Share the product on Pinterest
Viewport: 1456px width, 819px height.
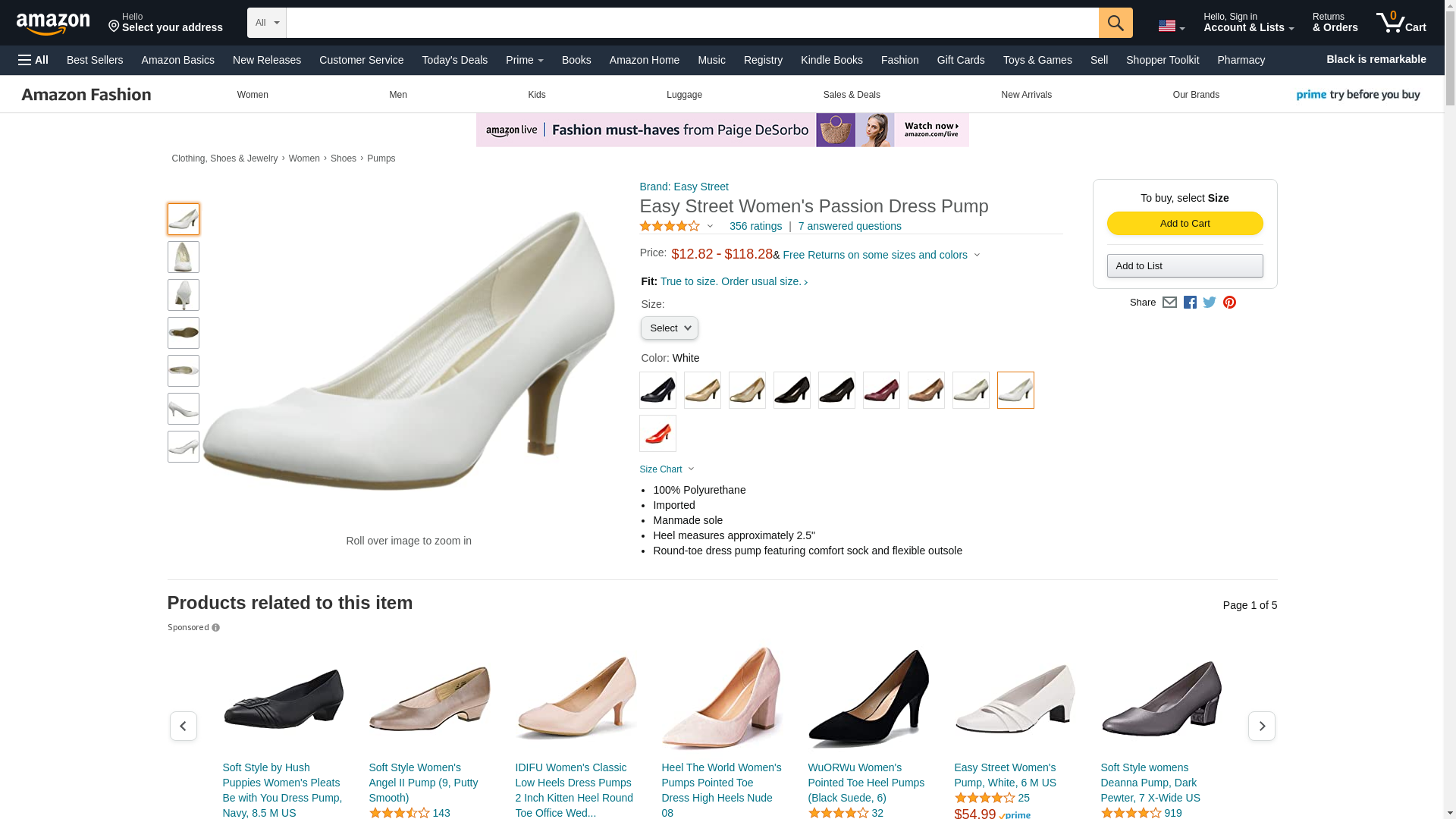(1229, 303)
